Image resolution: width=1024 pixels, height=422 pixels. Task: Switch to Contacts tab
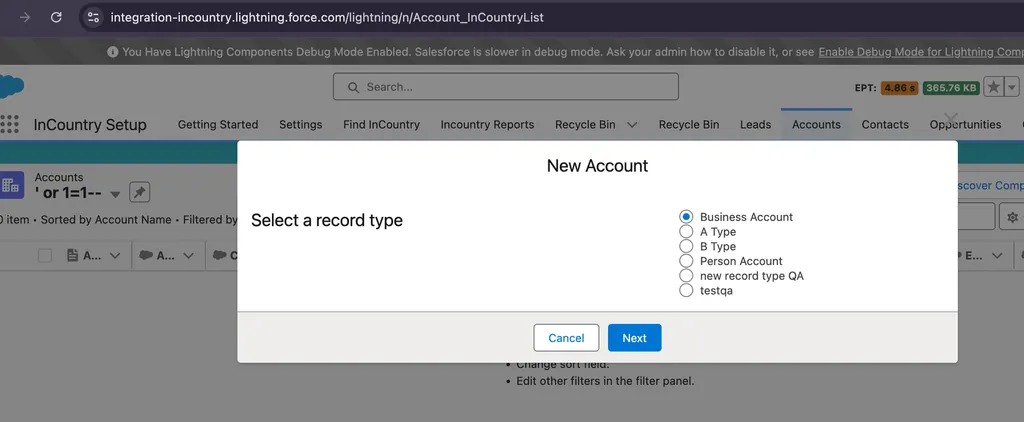pyautogui.click(x=885, y=124)
